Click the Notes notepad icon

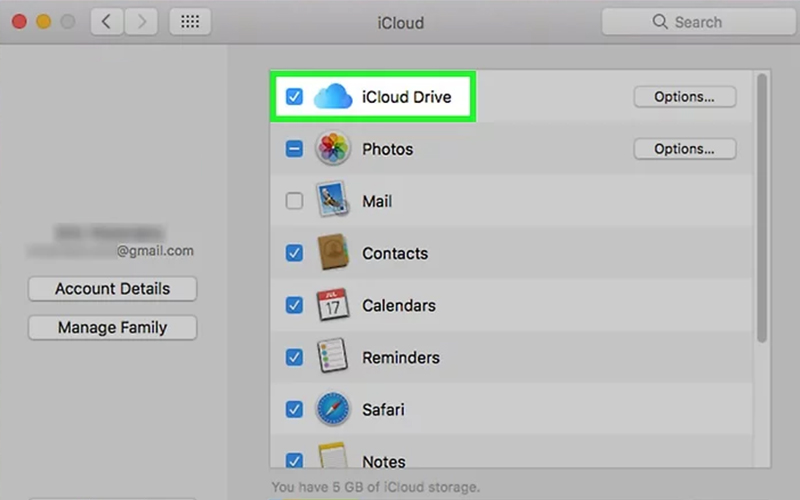pyautogui.click(x=333, y=460)
